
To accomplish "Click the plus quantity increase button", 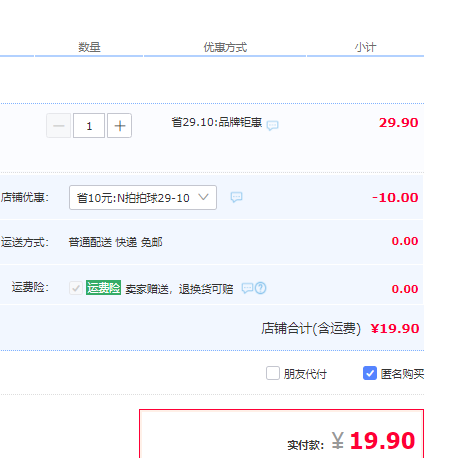I will (119, 126).
